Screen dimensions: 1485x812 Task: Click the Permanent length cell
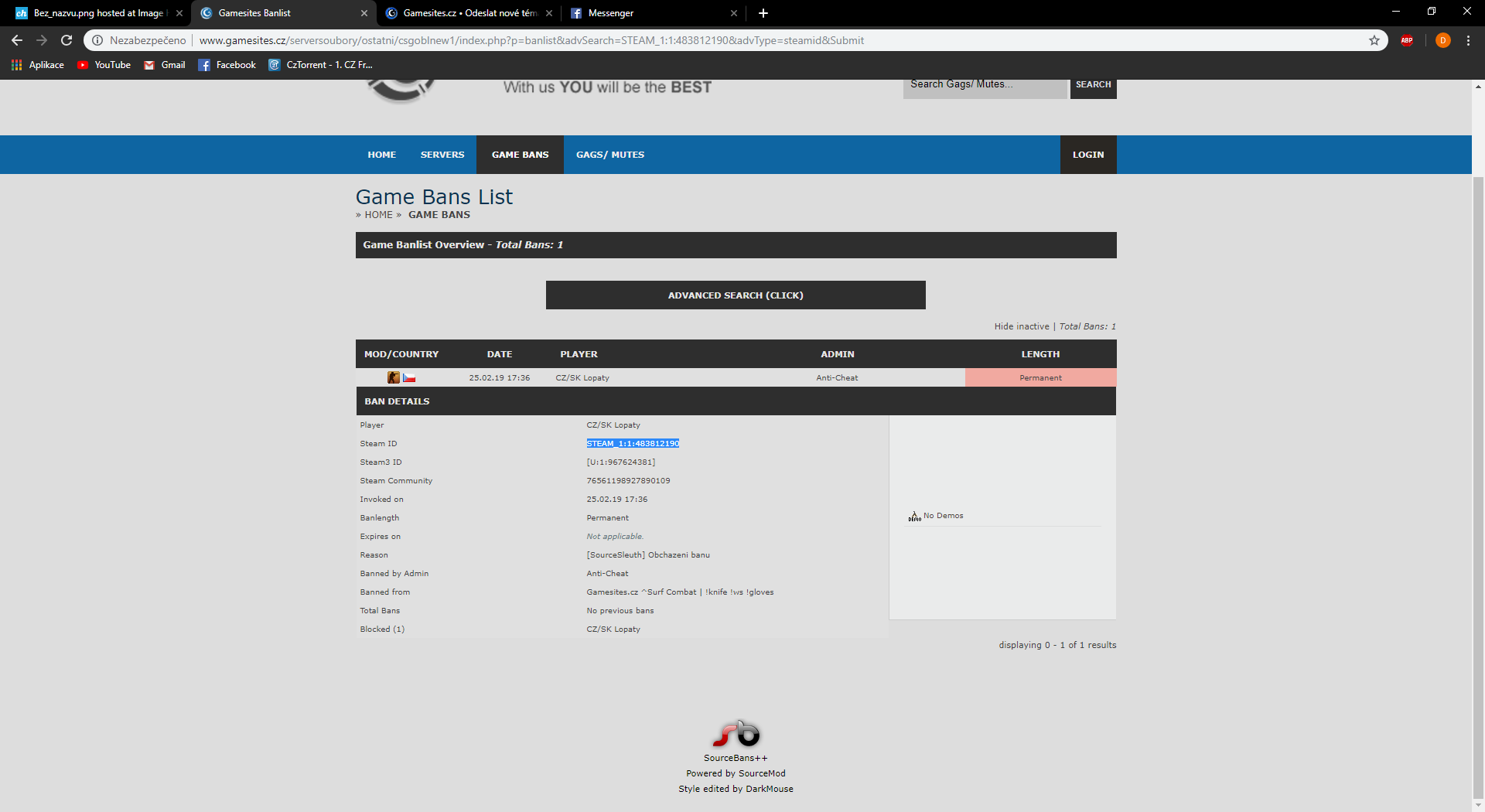point(1040,377)
